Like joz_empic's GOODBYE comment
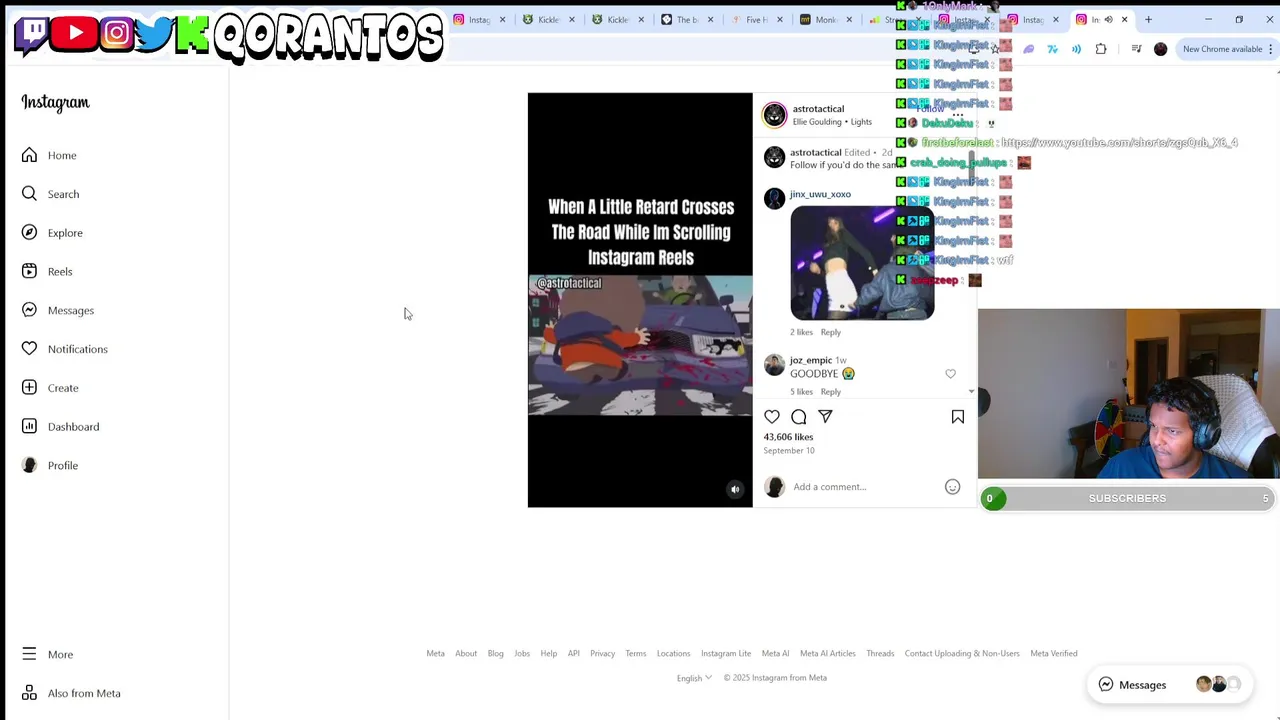Viewport: 1280px width, 720px height. click(x=950, y=374)
